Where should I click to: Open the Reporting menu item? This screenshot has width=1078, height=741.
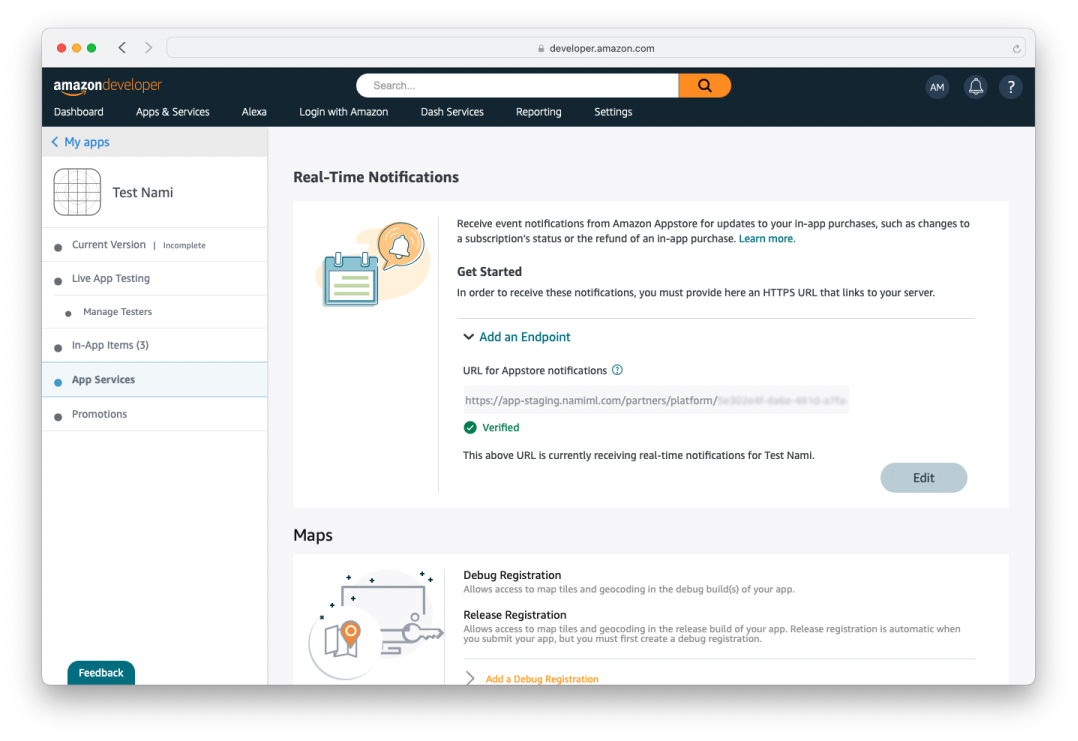click(538, 111)
